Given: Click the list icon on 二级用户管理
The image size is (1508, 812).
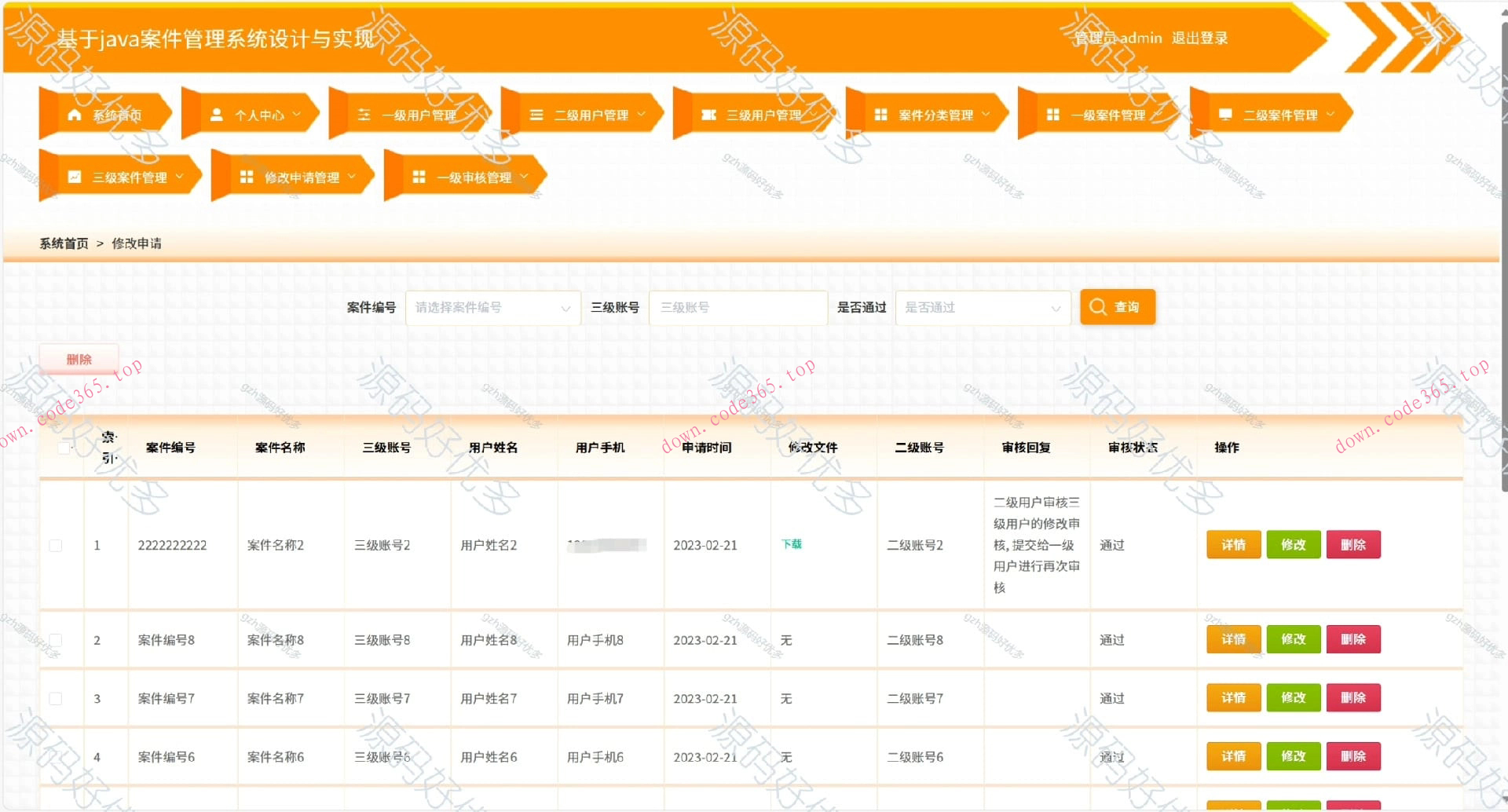Looking at the screenshot, I should [x=536, y=114].
